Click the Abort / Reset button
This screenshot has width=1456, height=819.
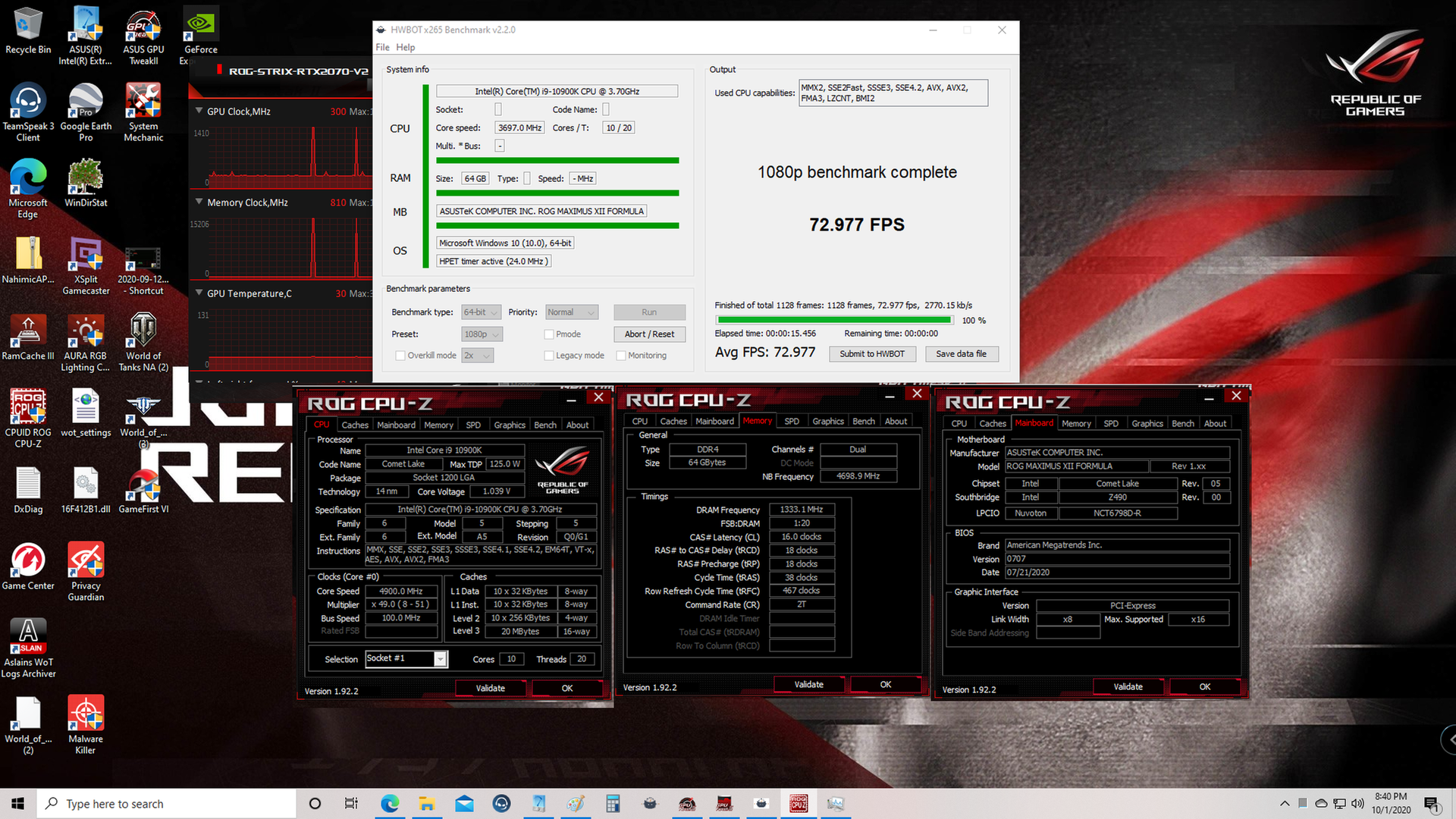click(x=649, y=334)
